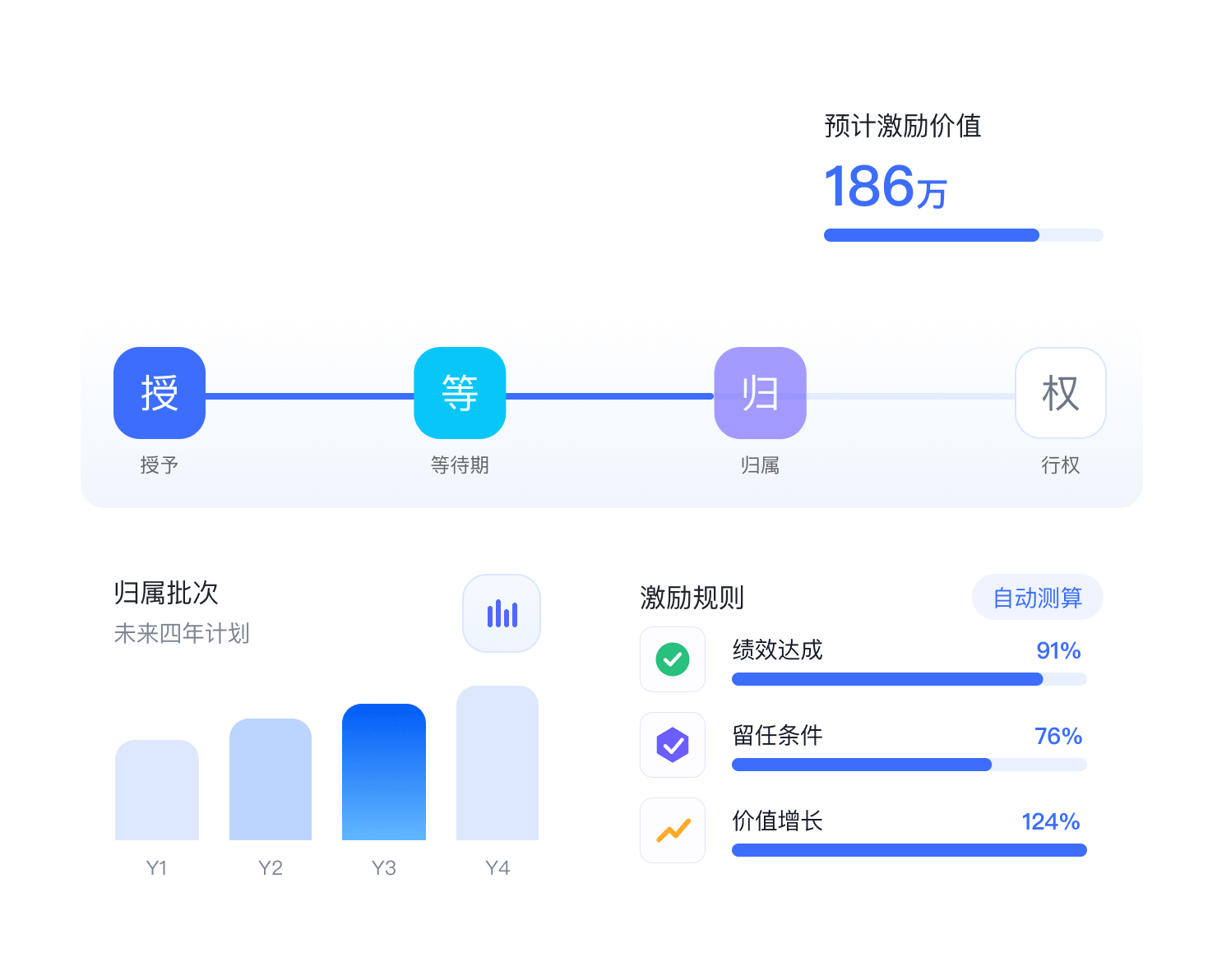Click the 自动测算 button
Image resolution: width=1217 pixels, height=980 pixels.
pos(1038,598)
